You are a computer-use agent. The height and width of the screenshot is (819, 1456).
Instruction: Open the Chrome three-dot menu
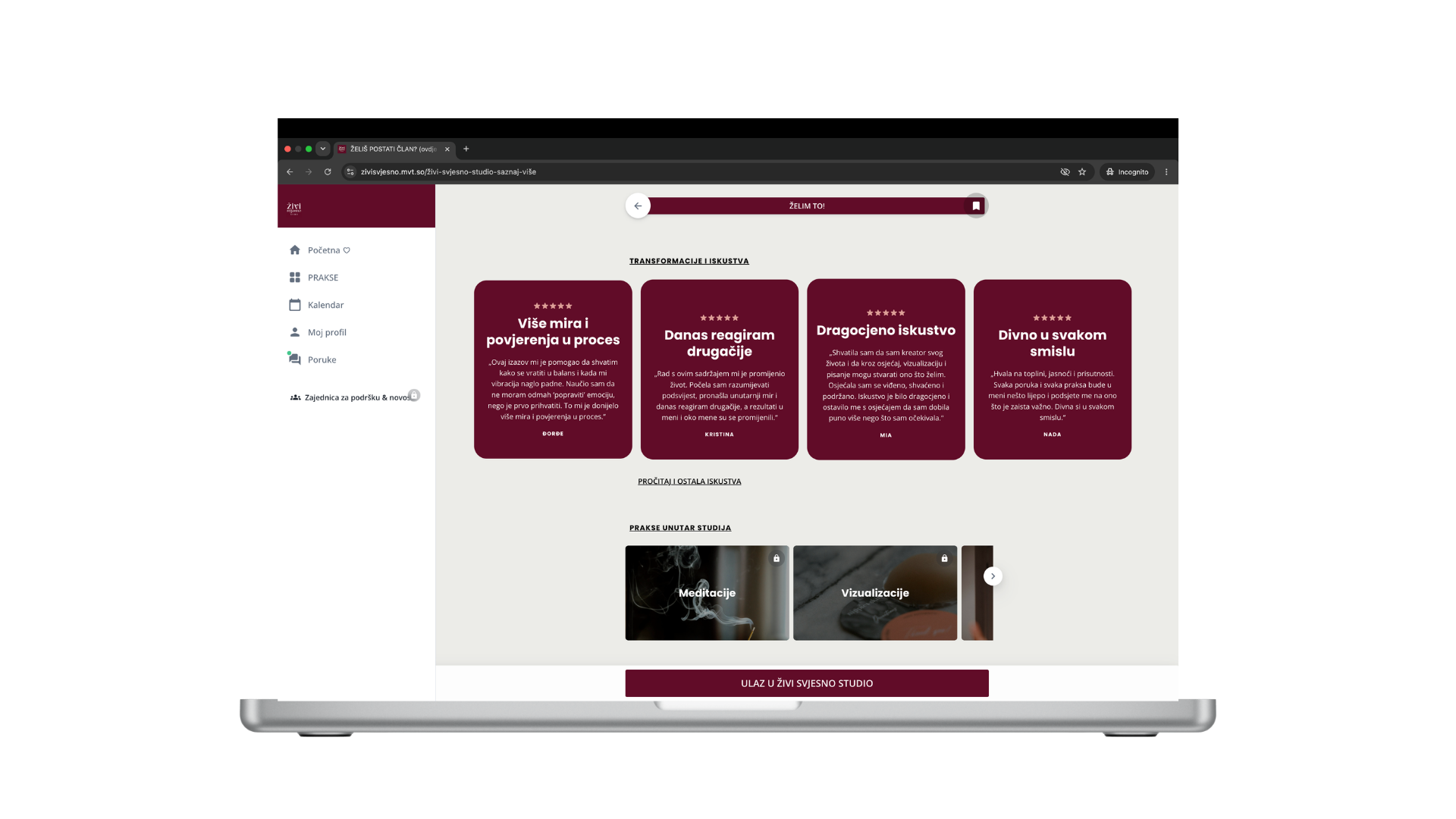coord(1166,172)
